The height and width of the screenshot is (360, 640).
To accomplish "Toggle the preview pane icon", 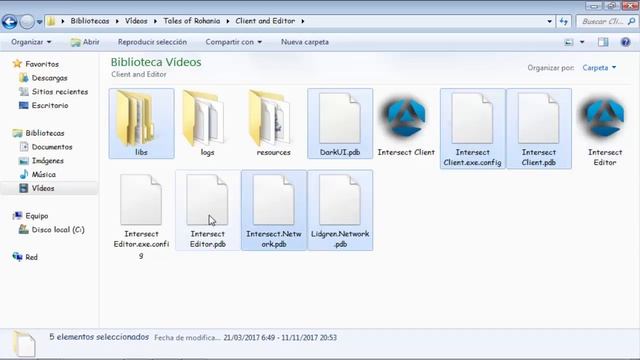I will [x=603, y=42].
